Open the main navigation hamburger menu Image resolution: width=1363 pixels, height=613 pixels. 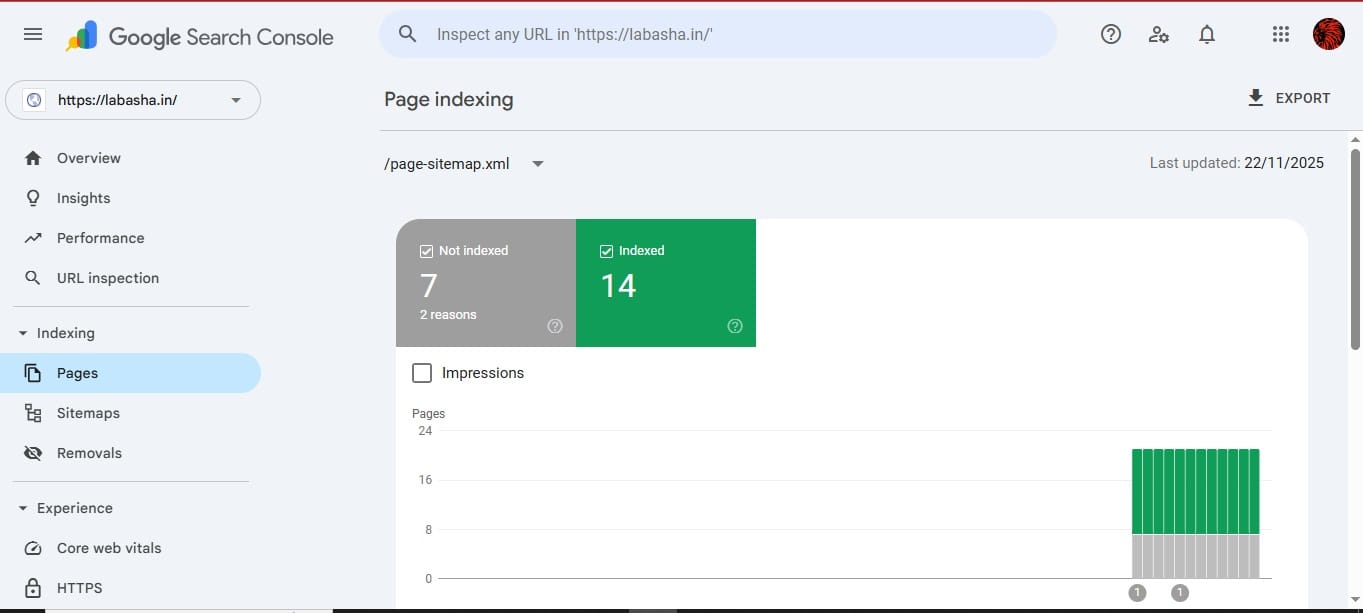(x=32, y=33)
